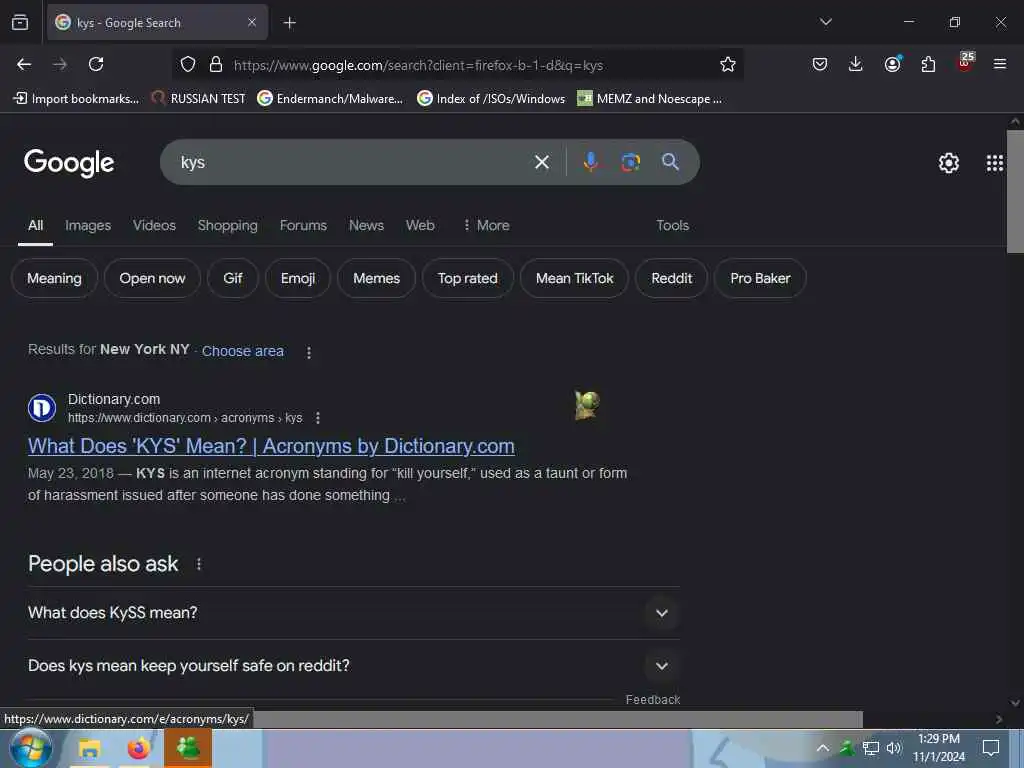Go to Google home via logo
This screenshot has width=1024, height=768.
coord(69,163)
